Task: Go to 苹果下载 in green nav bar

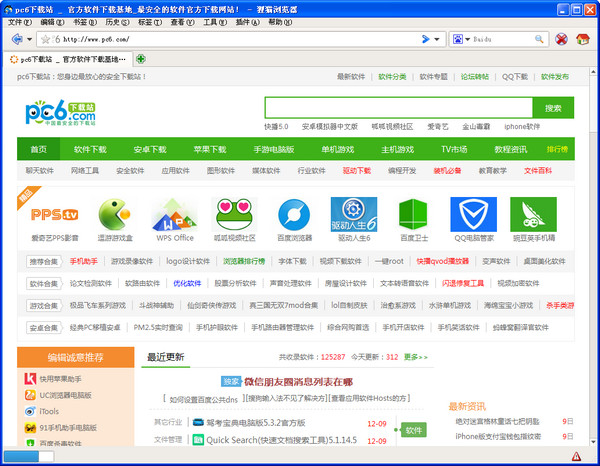Action: pos(210,149)
